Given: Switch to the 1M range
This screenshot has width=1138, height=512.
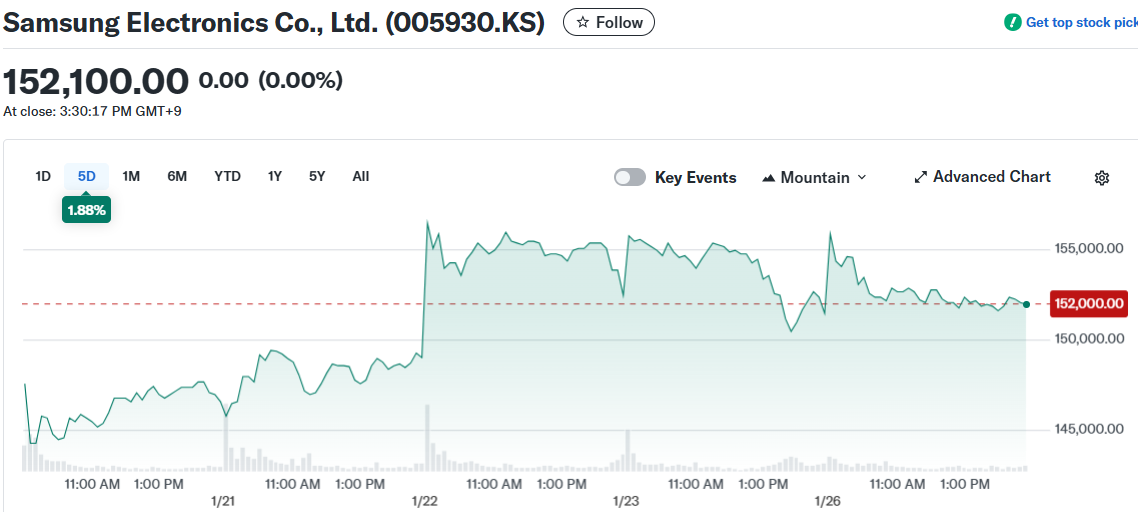Looking at the screenshot, I should pyautogui.click(x=131, y=176).
